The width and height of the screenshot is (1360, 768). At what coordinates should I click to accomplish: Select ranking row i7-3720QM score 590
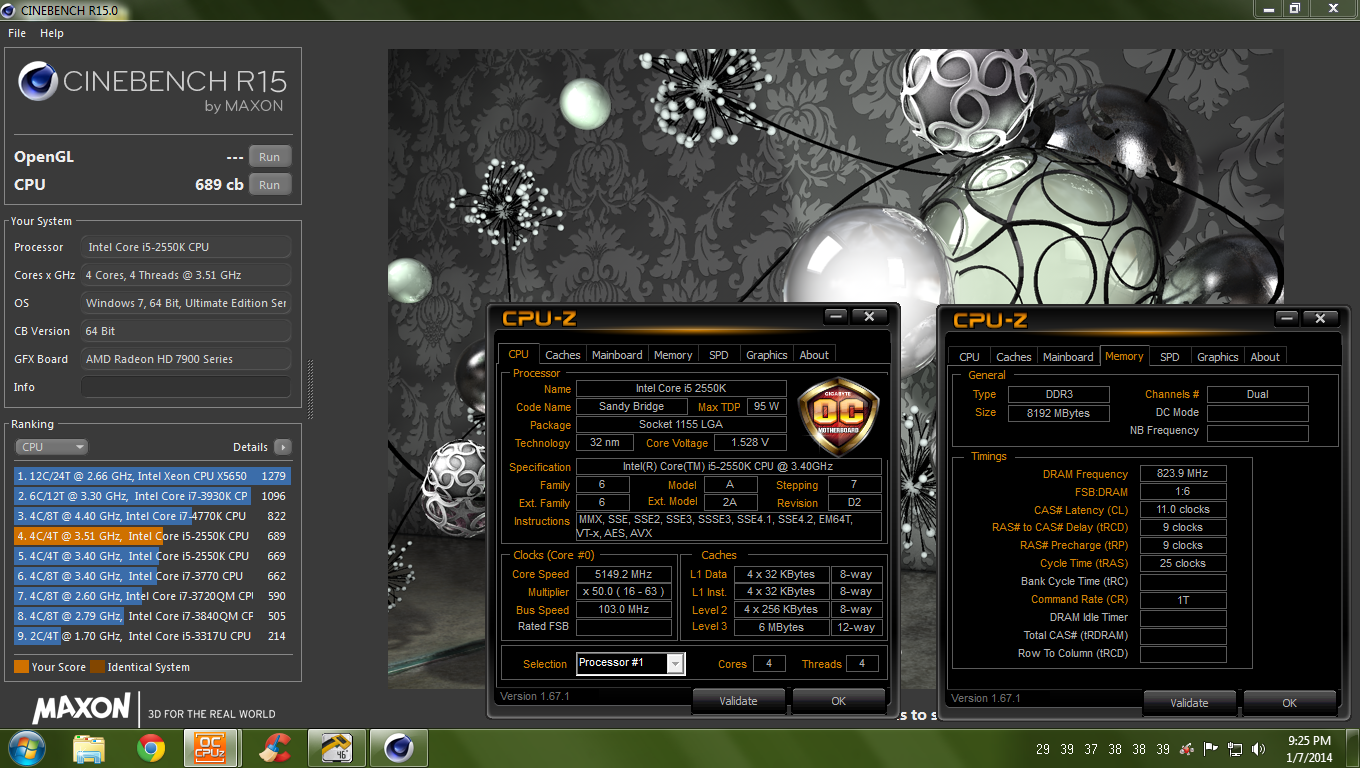152,596
